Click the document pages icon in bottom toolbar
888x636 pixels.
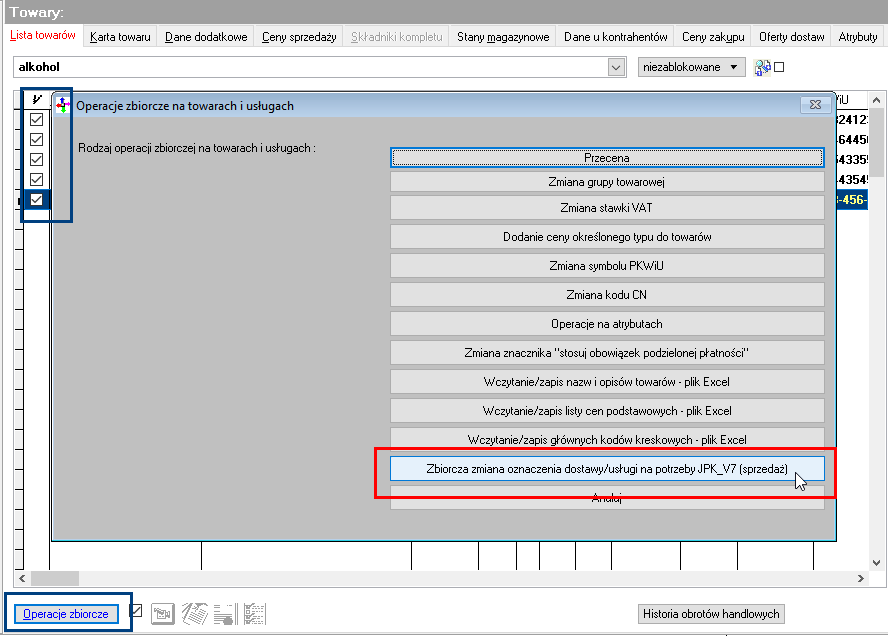pyautogui.click(x=194, y=614)
